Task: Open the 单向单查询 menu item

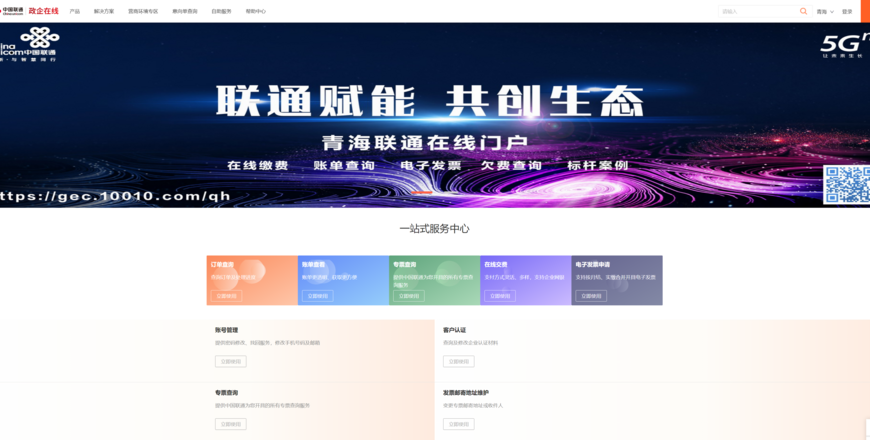Action: [185, 11]
